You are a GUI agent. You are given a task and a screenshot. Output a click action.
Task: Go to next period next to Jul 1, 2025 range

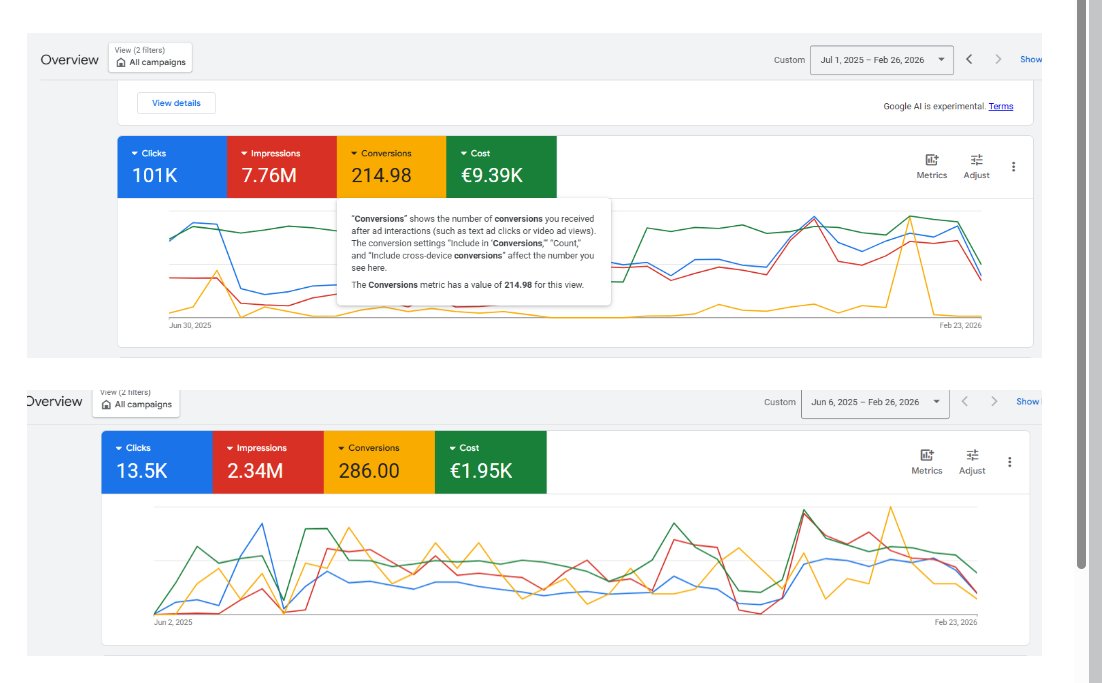[x=998, y=60]
